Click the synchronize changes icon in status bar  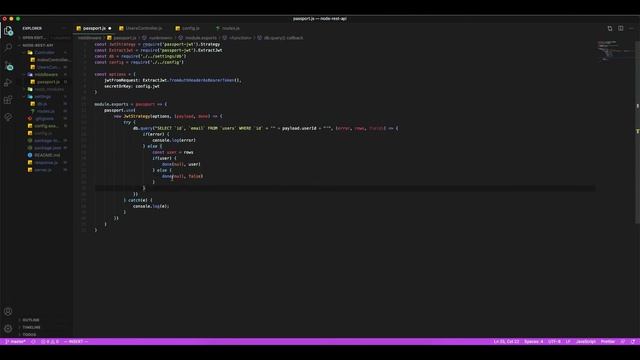(33, 342)
